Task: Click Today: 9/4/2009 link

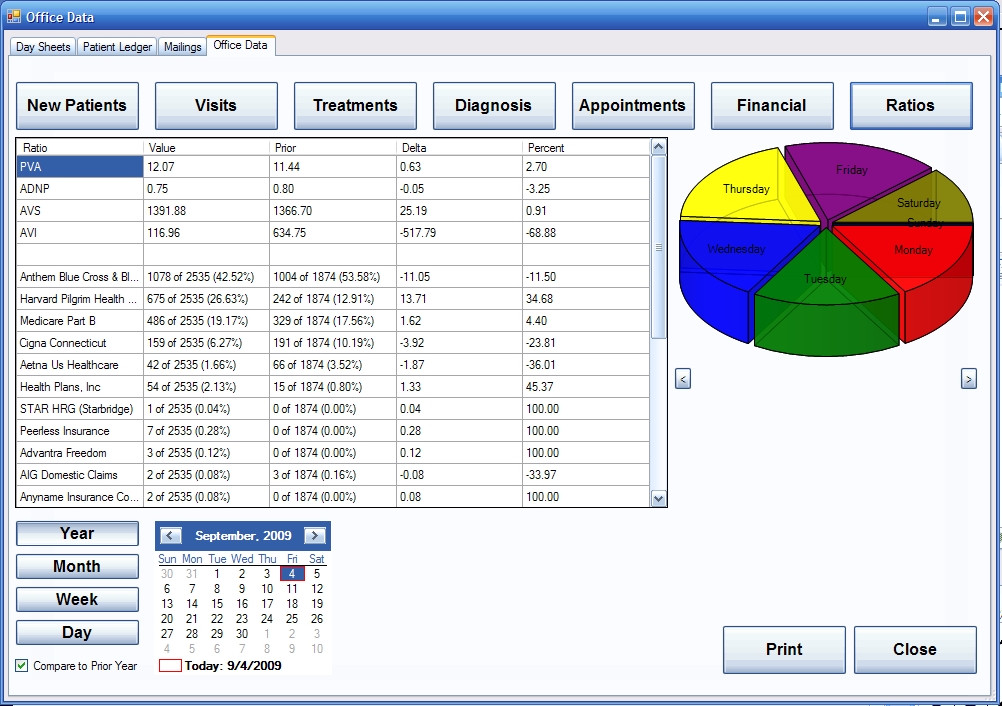Action: click(220, 665)
